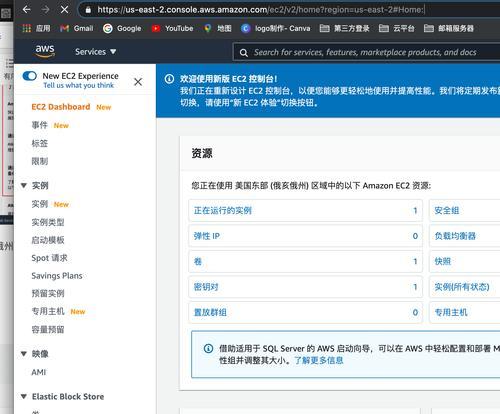Click the AWS logo home icon
The image size is (500, 414).
coord(45,51)
